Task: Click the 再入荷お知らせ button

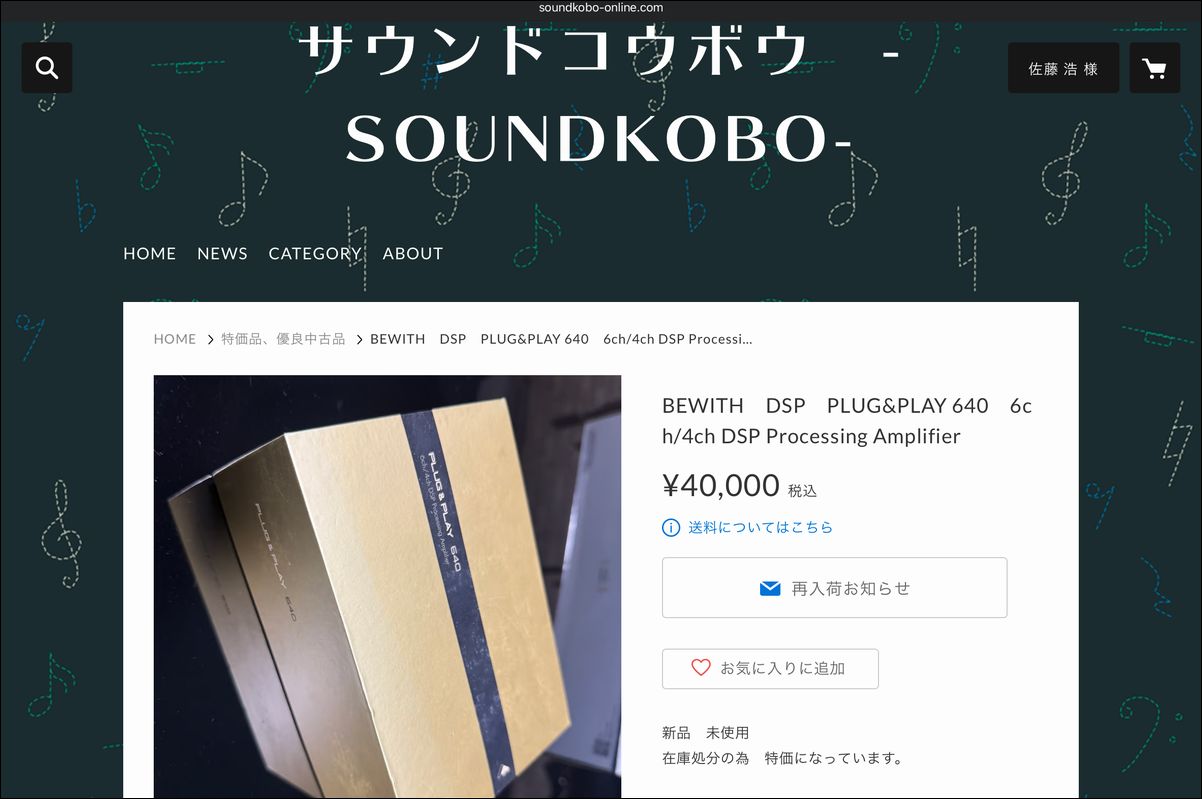Action: (x=834, y=588)
